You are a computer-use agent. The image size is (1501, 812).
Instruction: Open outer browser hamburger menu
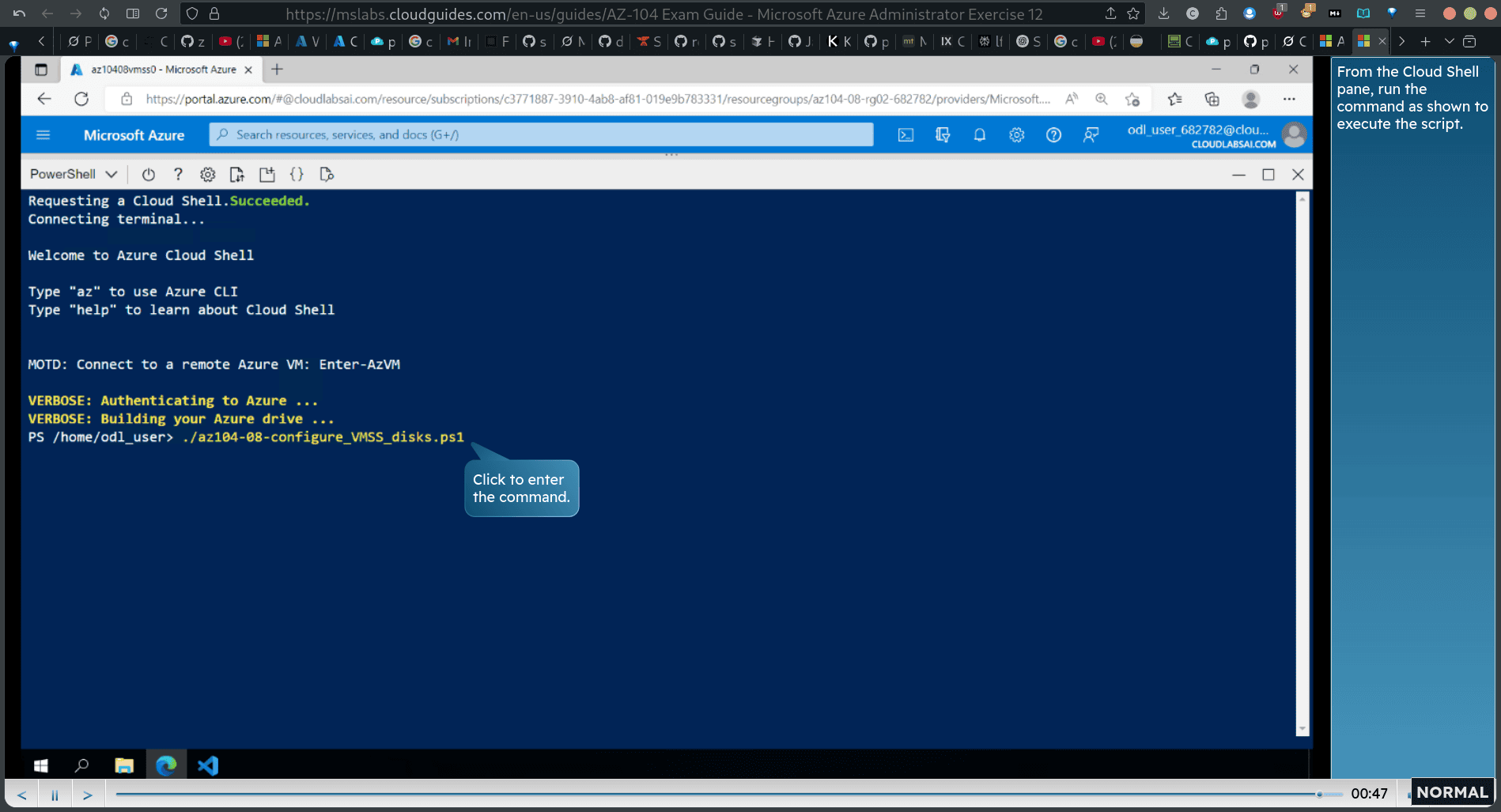[x=1420, y=13]
